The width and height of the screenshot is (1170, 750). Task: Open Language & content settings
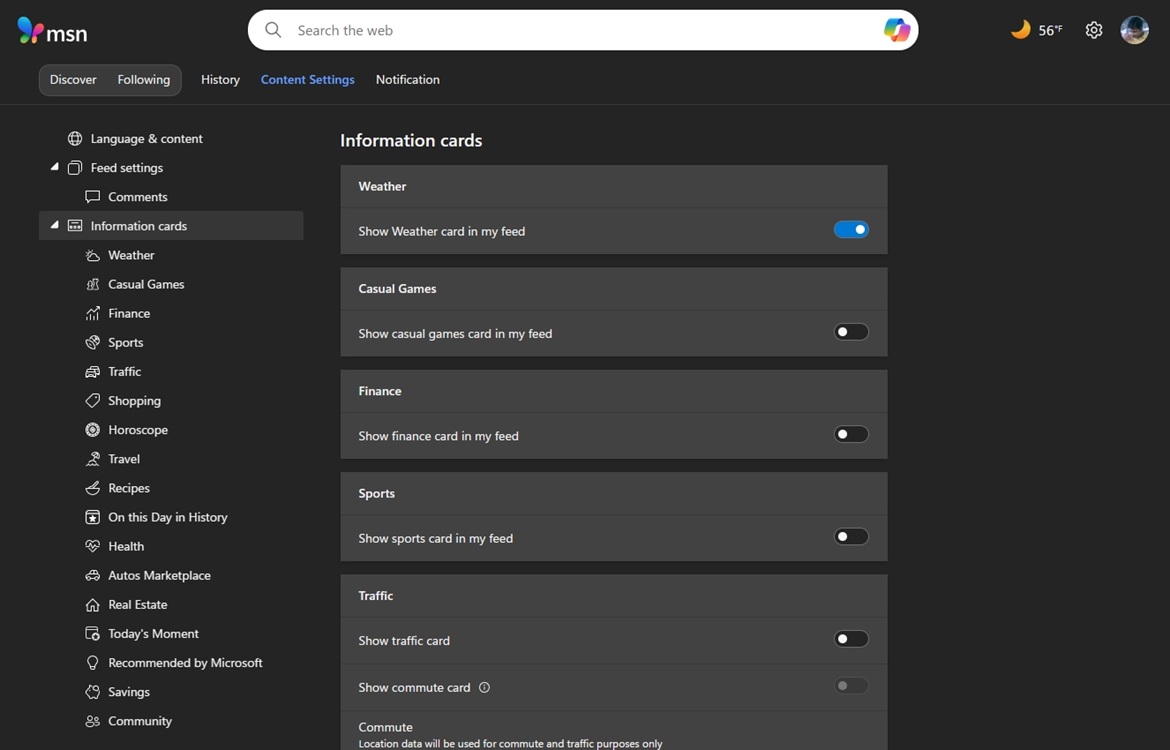pos(146,138)
